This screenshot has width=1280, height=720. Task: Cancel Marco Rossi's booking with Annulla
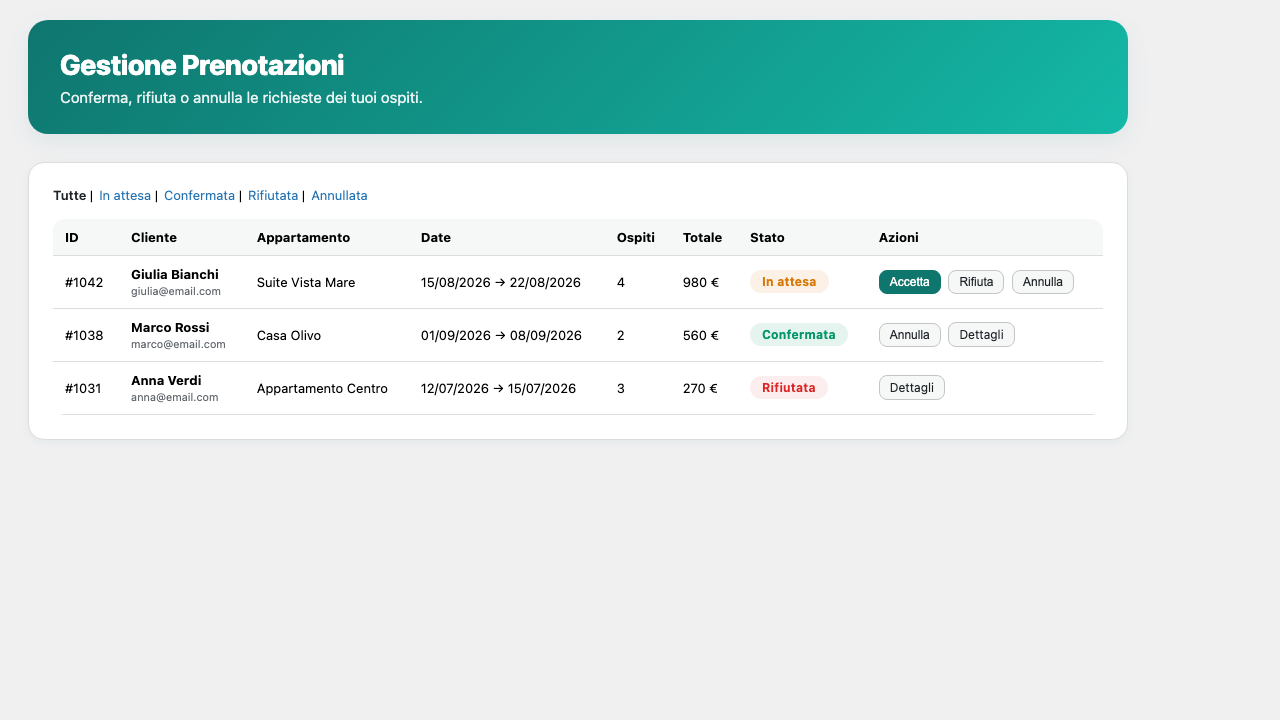coord(910,335)
